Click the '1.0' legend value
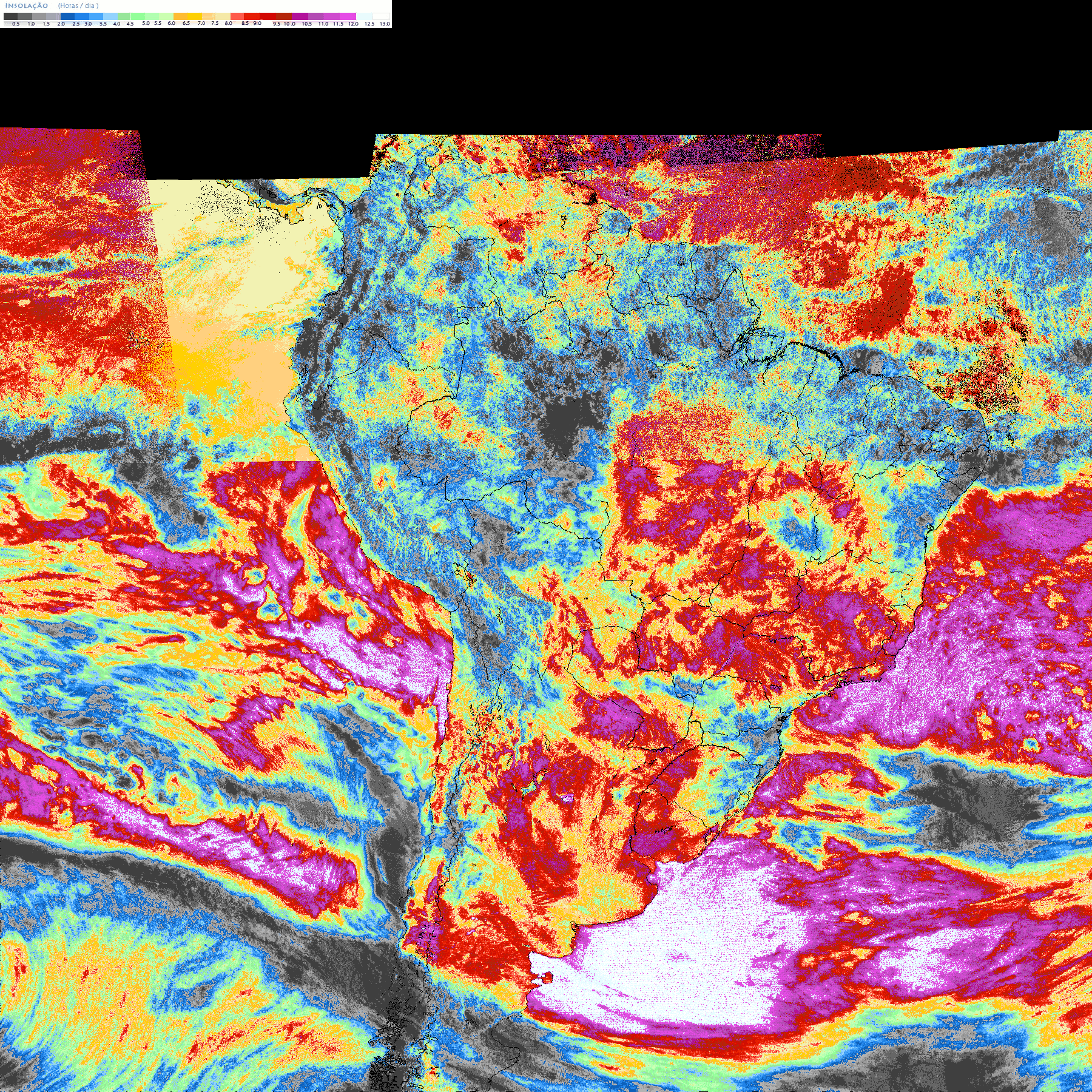This screenshot has width=1092, height=1092. [31, 24]
